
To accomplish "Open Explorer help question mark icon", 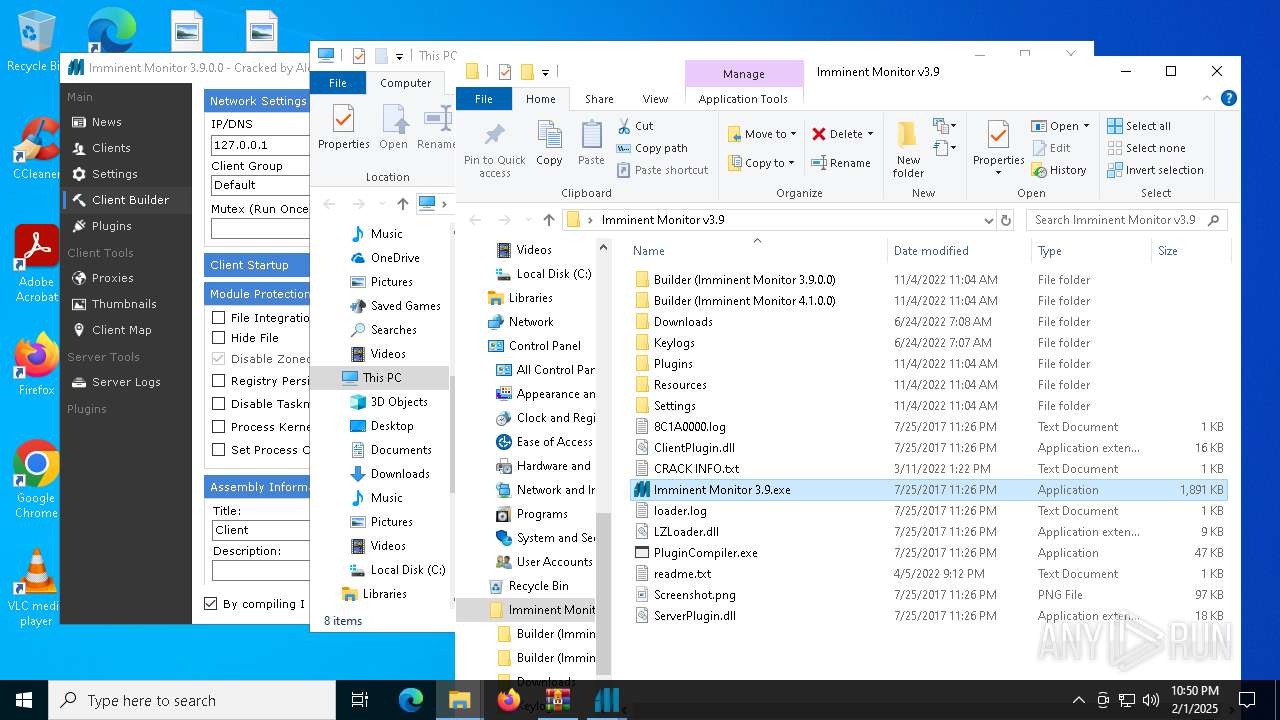I will pos(1229,98).
